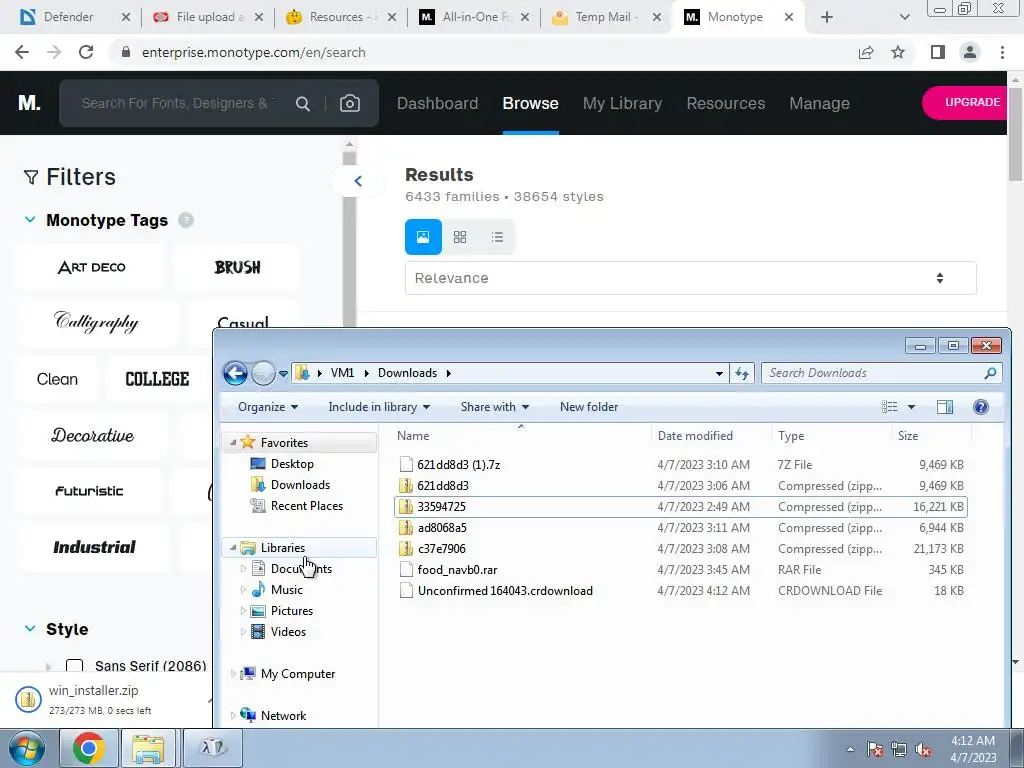Viewport: 1024px width, 768px height.
Task: Click the Explorer back arrow button
Action: pyautogui.click(x=235, y=373)
